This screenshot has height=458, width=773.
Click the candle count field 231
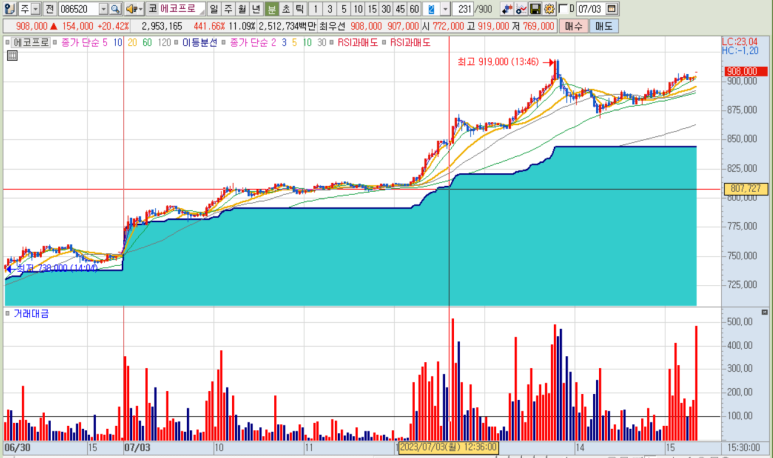click(x=463, y=9)
